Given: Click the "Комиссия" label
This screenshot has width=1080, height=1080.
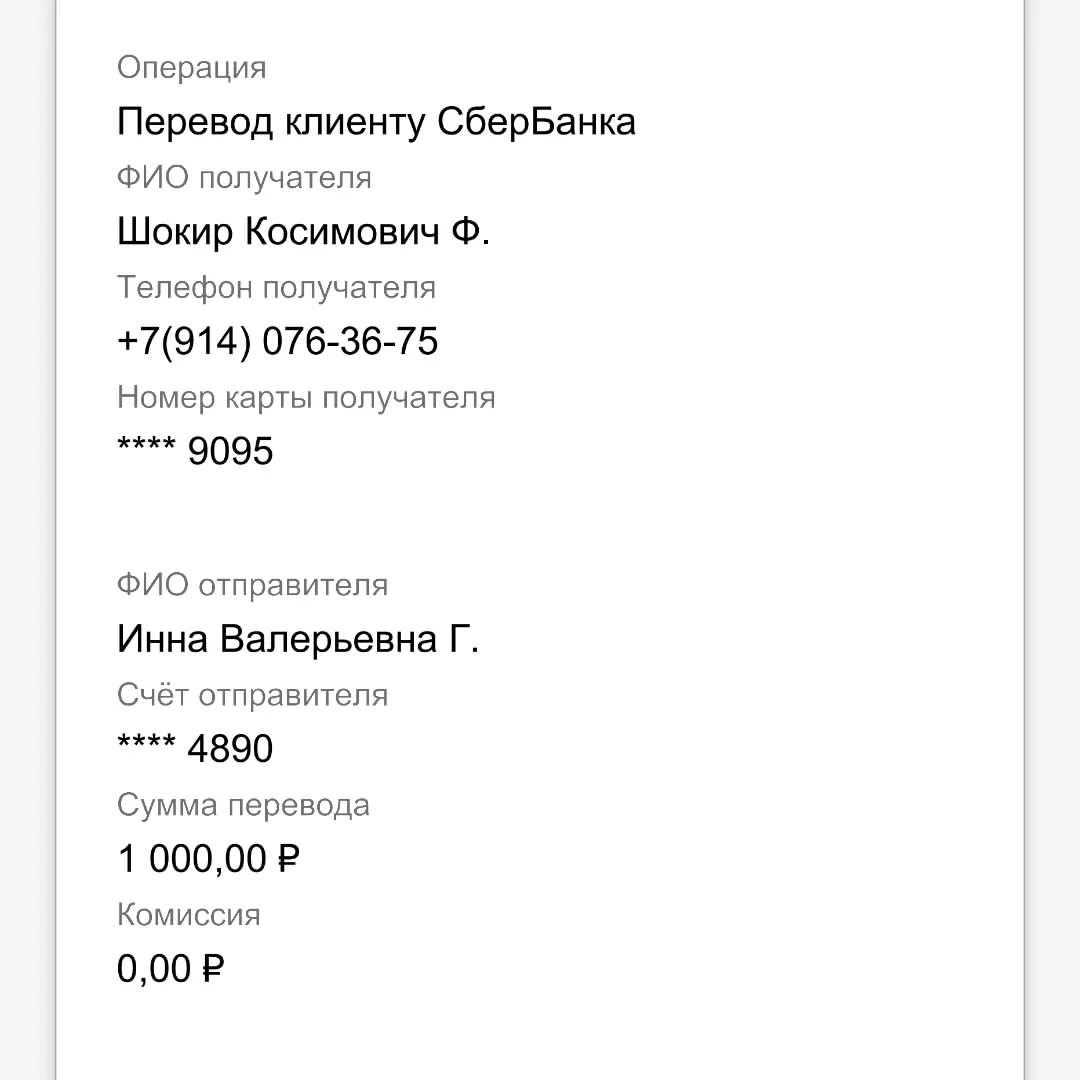Looking at the screenshot, I should tap(189, 915).
